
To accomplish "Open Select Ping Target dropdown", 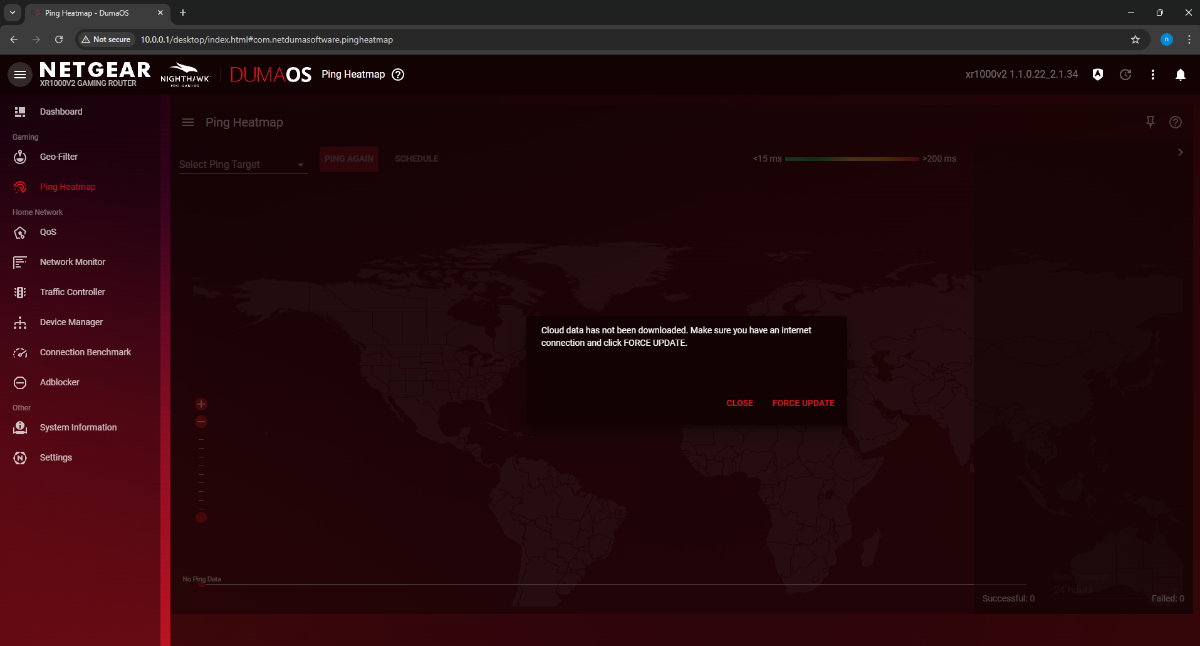I will tap(243, 164).
